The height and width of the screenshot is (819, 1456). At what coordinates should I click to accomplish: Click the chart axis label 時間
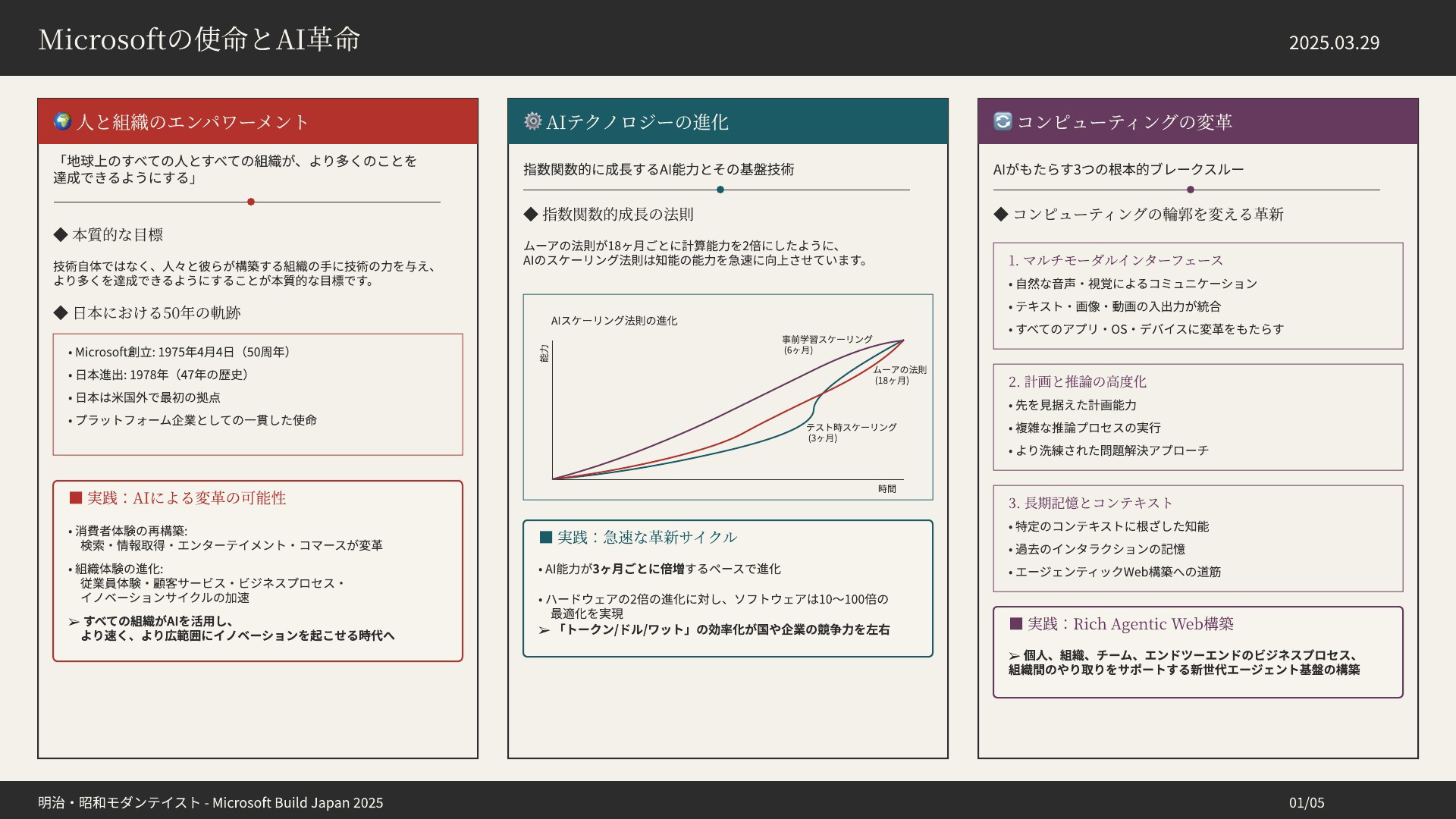[887, 489]
